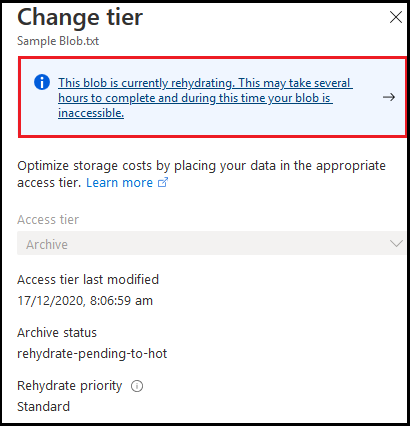This screenshot has width=410, height=426.
Task: Click the Rehydrate priority info icon
Action: click(137, 386)
